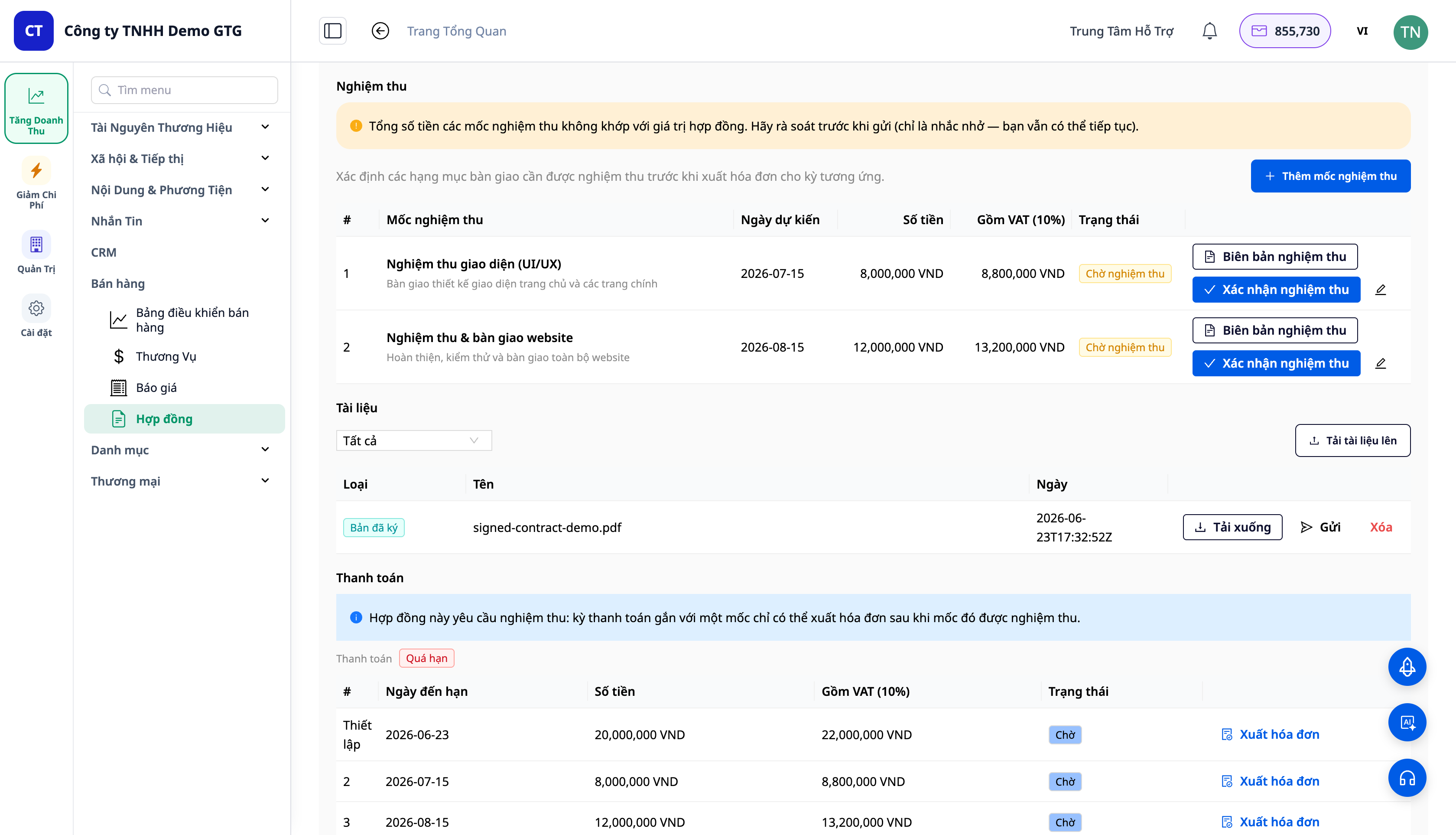Click Gửi to send signed contract
Image resolution: width=1456 pixels, height=835 pixels.
(x=1321, y=527)
